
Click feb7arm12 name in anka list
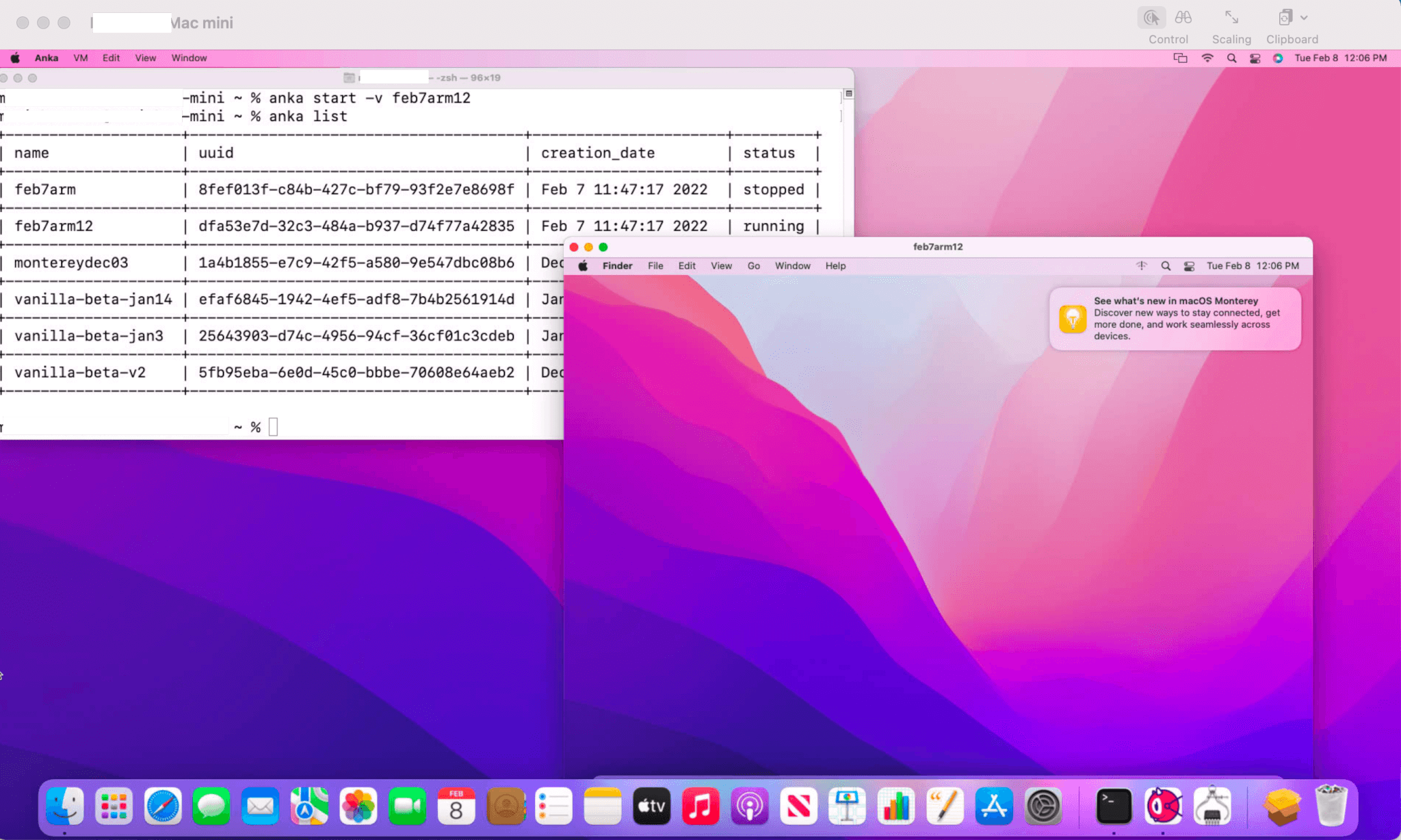tap(53, 226)
